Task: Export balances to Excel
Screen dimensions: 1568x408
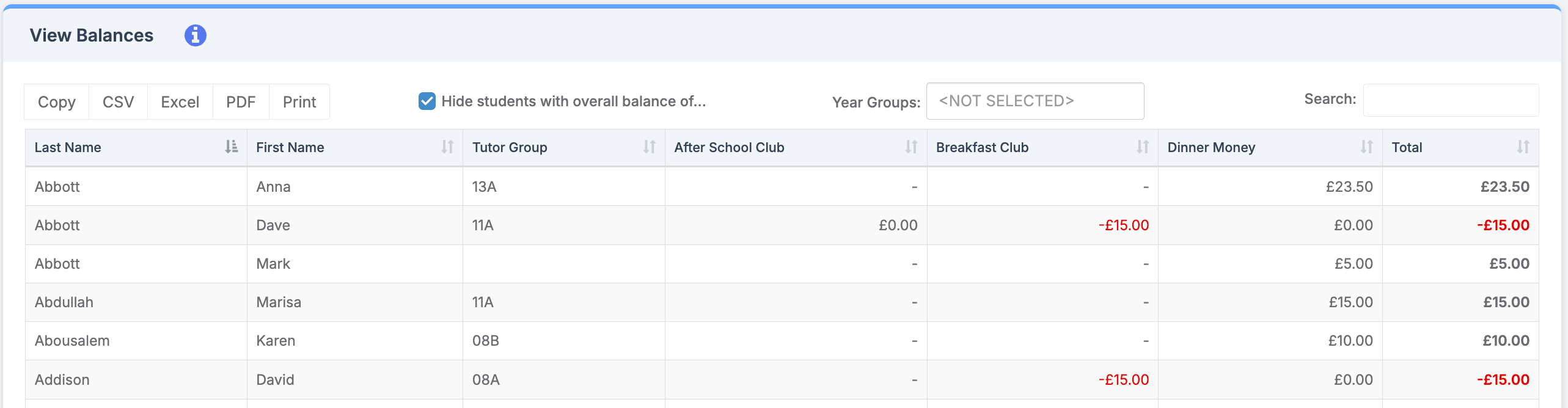Action: (x=180, y=102)
